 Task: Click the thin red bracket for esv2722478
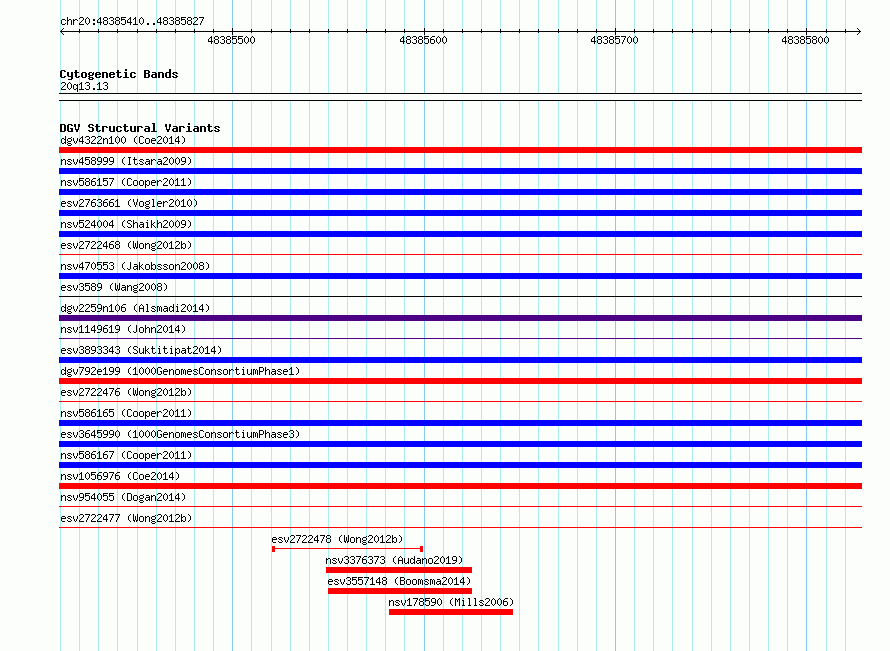[347, 549]
